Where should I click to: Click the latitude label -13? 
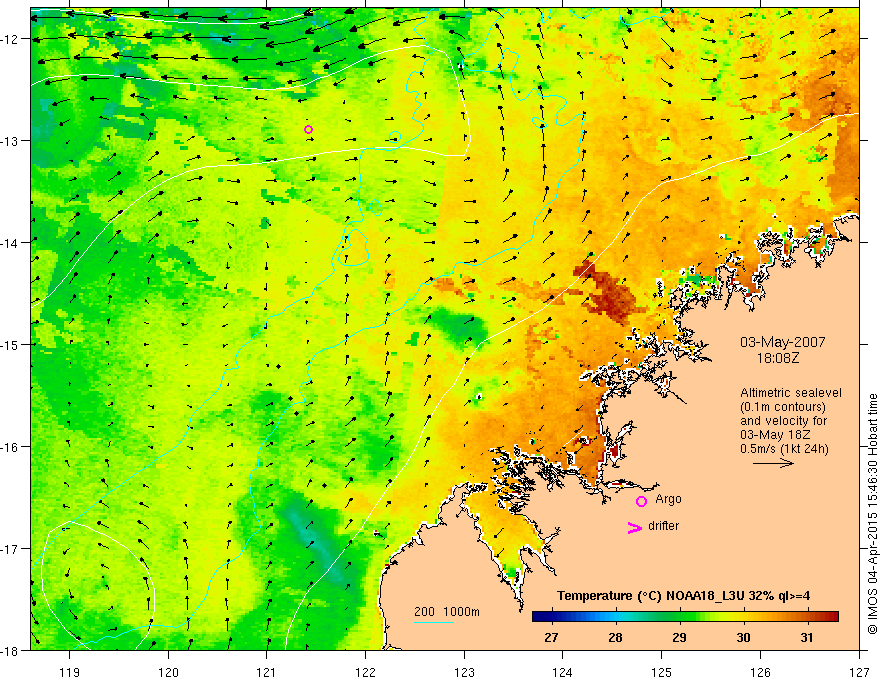coord(11,141)
